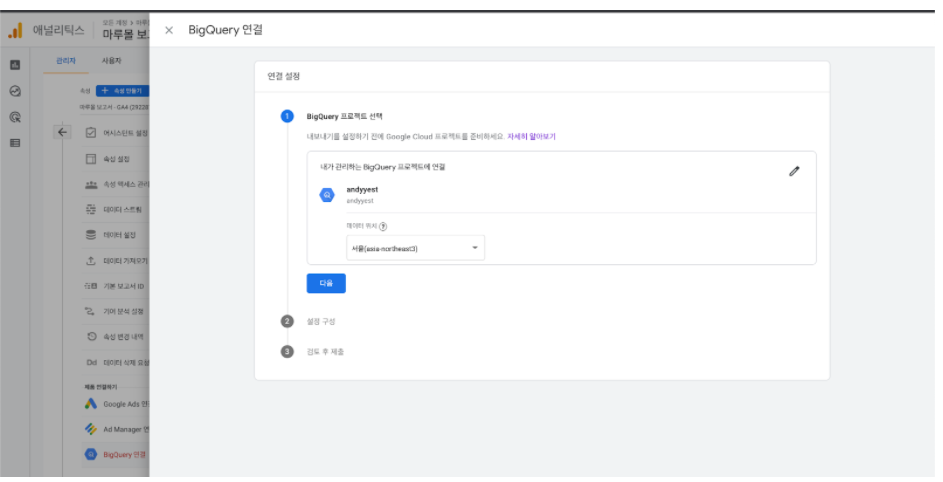943x482 pixels.
Task: Select the 어시스턴트 설정 menu label
Action: 126,133
